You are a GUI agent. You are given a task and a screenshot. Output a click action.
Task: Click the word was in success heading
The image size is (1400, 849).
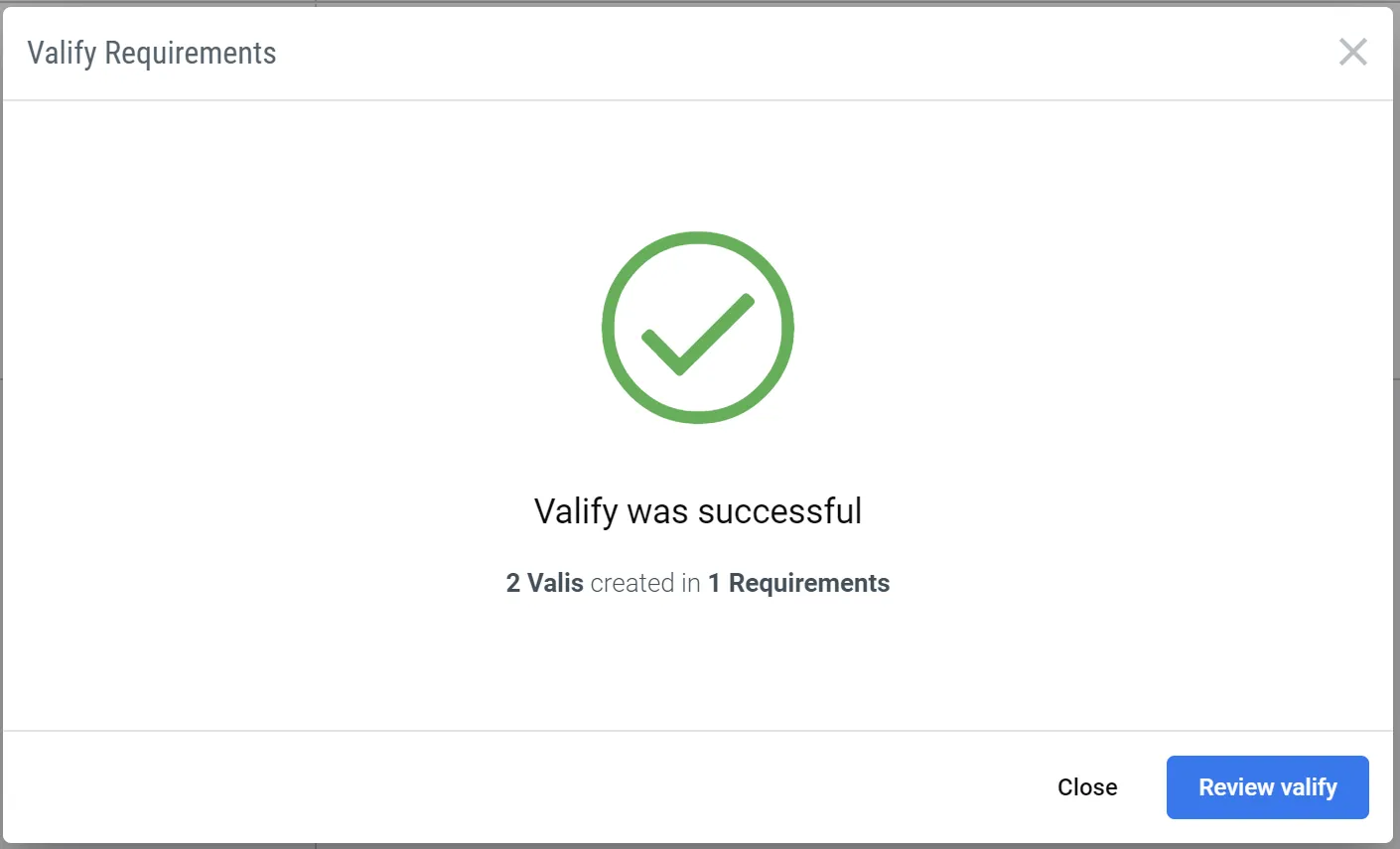658,512
